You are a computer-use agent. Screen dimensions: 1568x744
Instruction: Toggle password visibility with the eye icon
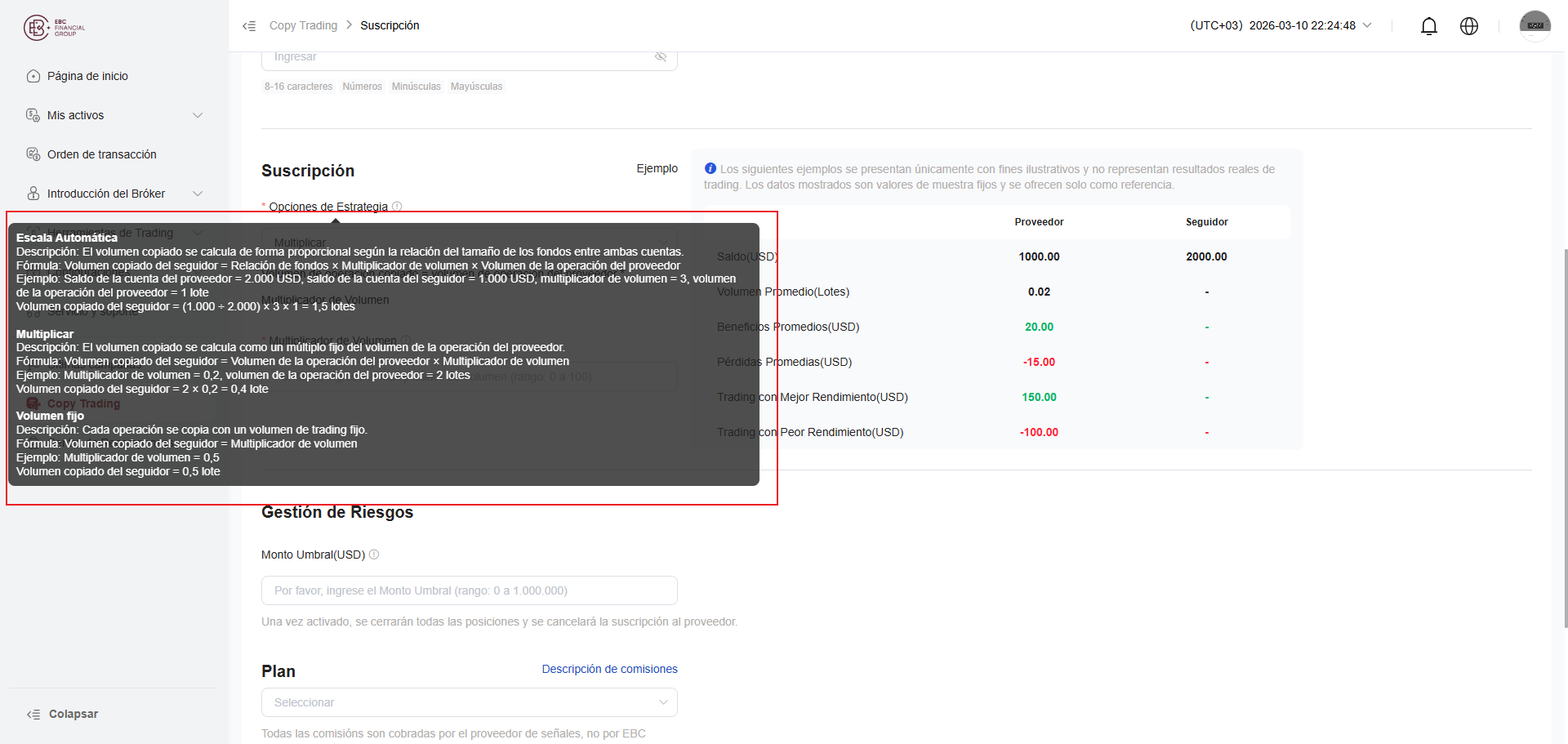(x=661, y=56)
